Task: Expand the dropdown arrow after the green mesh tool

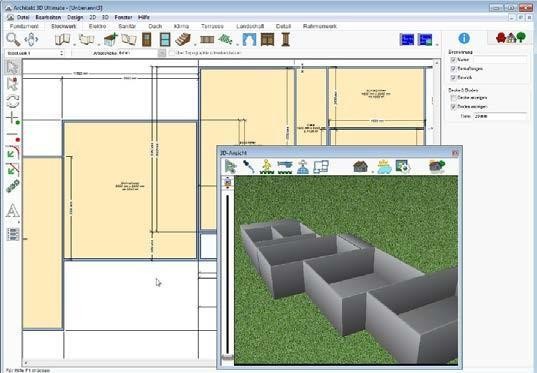Action: click(x=237, y=45)
